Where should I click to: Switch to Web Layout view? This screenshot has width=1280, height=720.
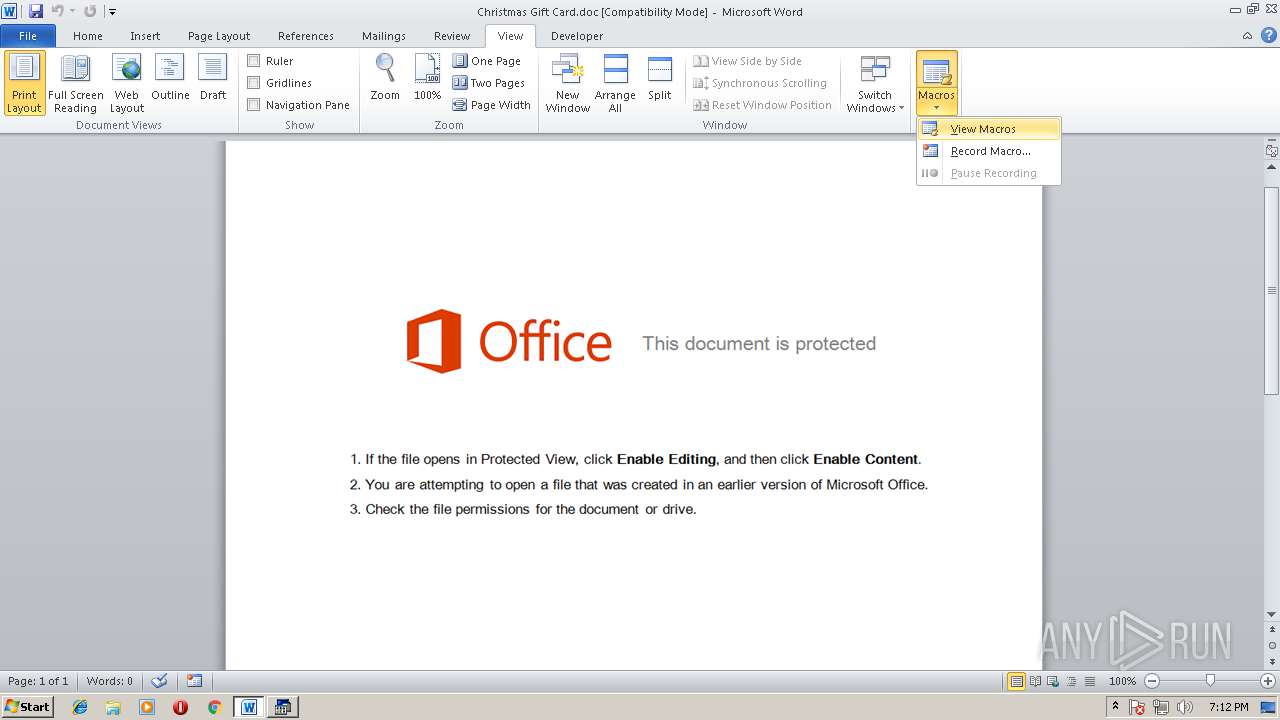[x=127, y=84]
